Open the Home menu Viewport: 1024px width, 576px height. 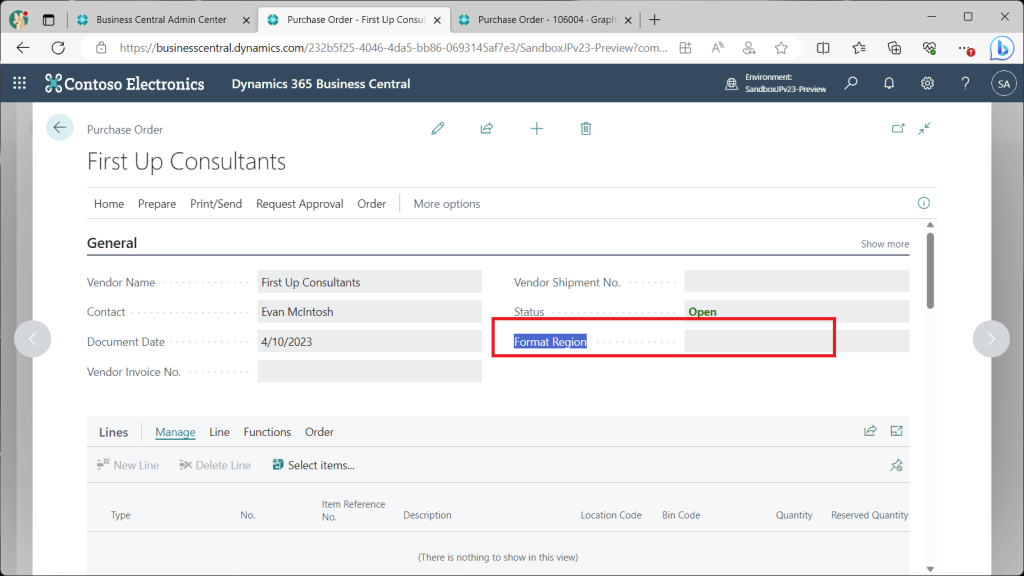108,204
